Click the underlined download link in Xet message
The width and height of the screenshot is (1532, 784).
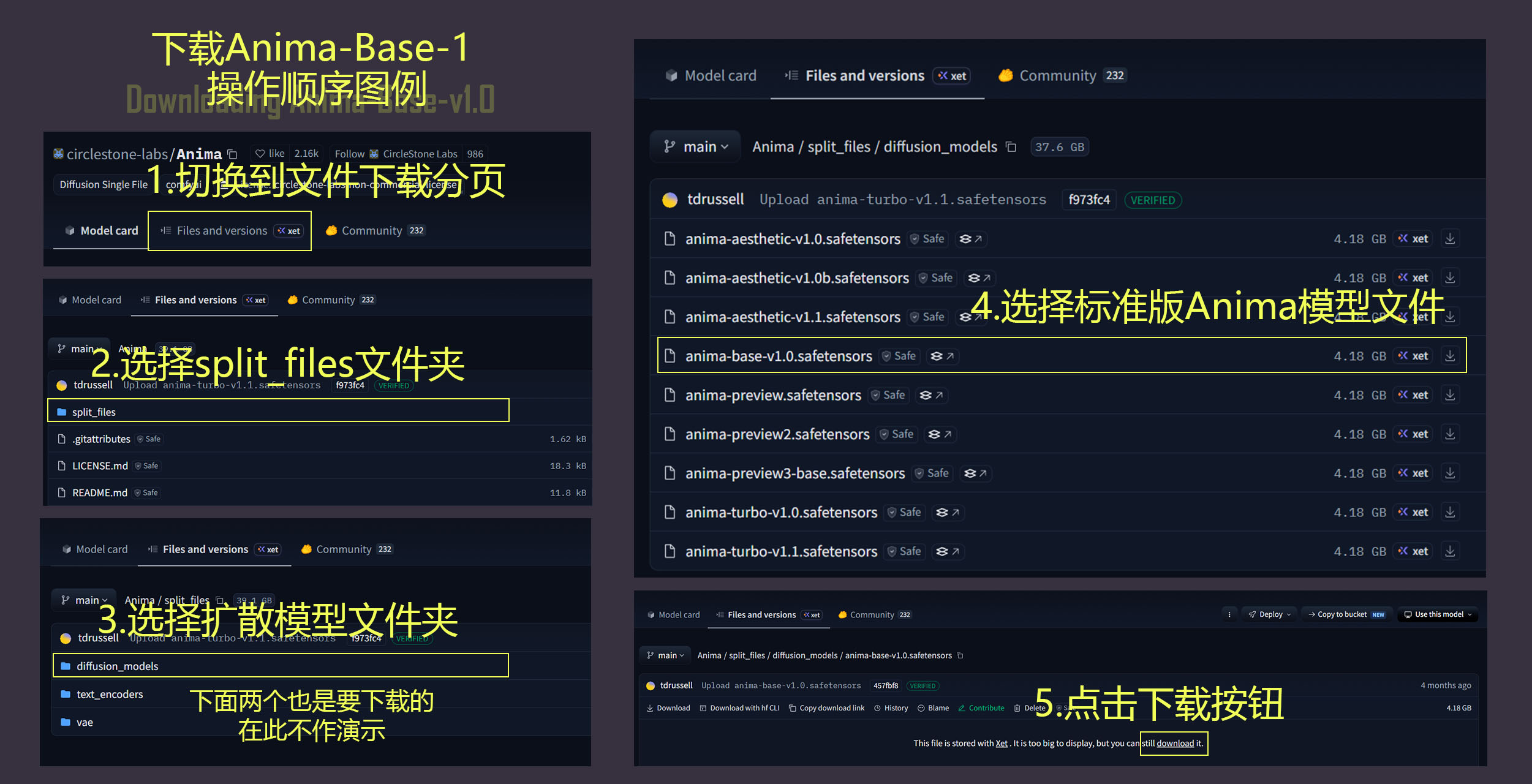[x=1175, y=744]
